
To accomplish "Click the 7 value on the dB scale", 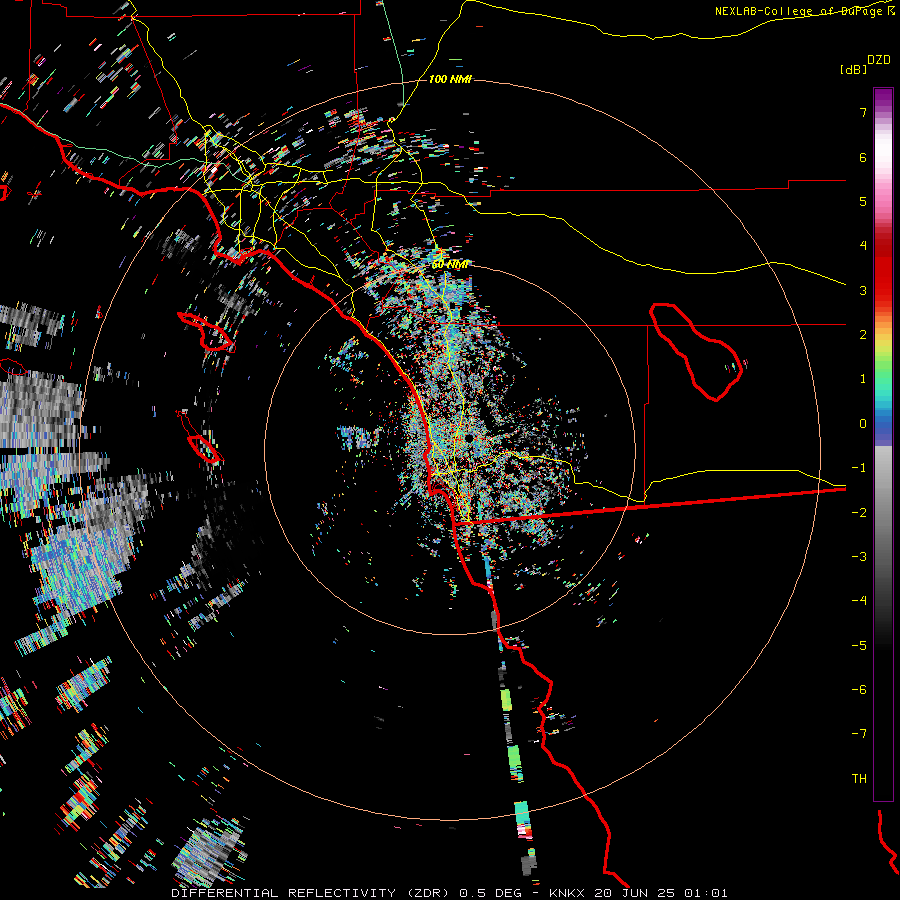I will pyautogui.click(x=863, y=112).
